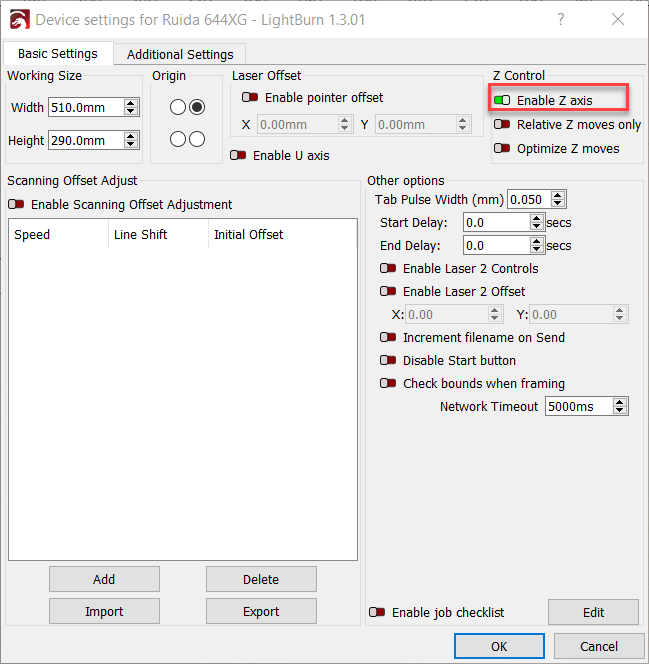
Task: Click the End Delay spinner arrows
Action: (537, 246)
